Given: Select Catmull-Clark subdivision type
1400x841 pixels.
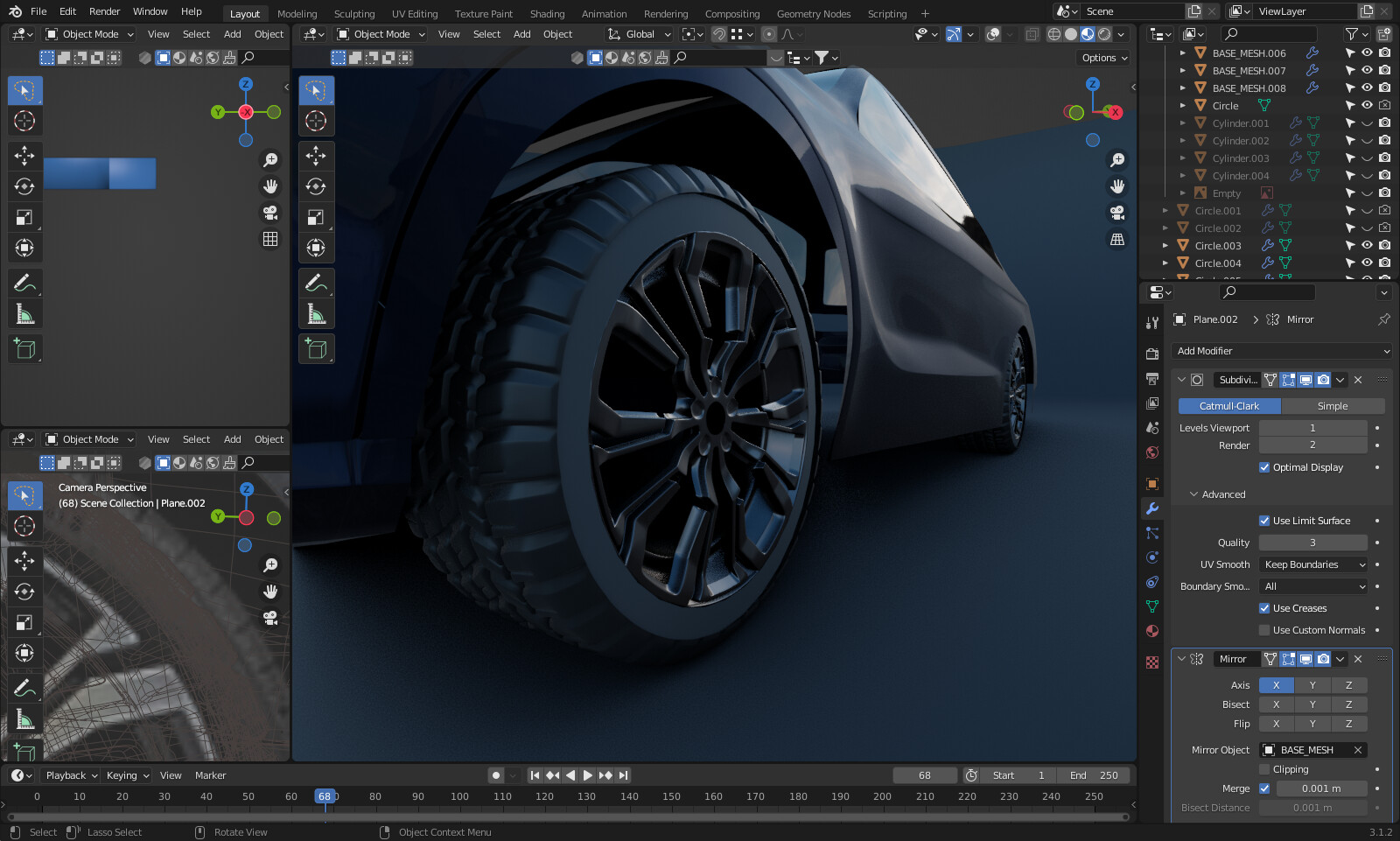Looking at the screenshot, I should pos(1228,406).
